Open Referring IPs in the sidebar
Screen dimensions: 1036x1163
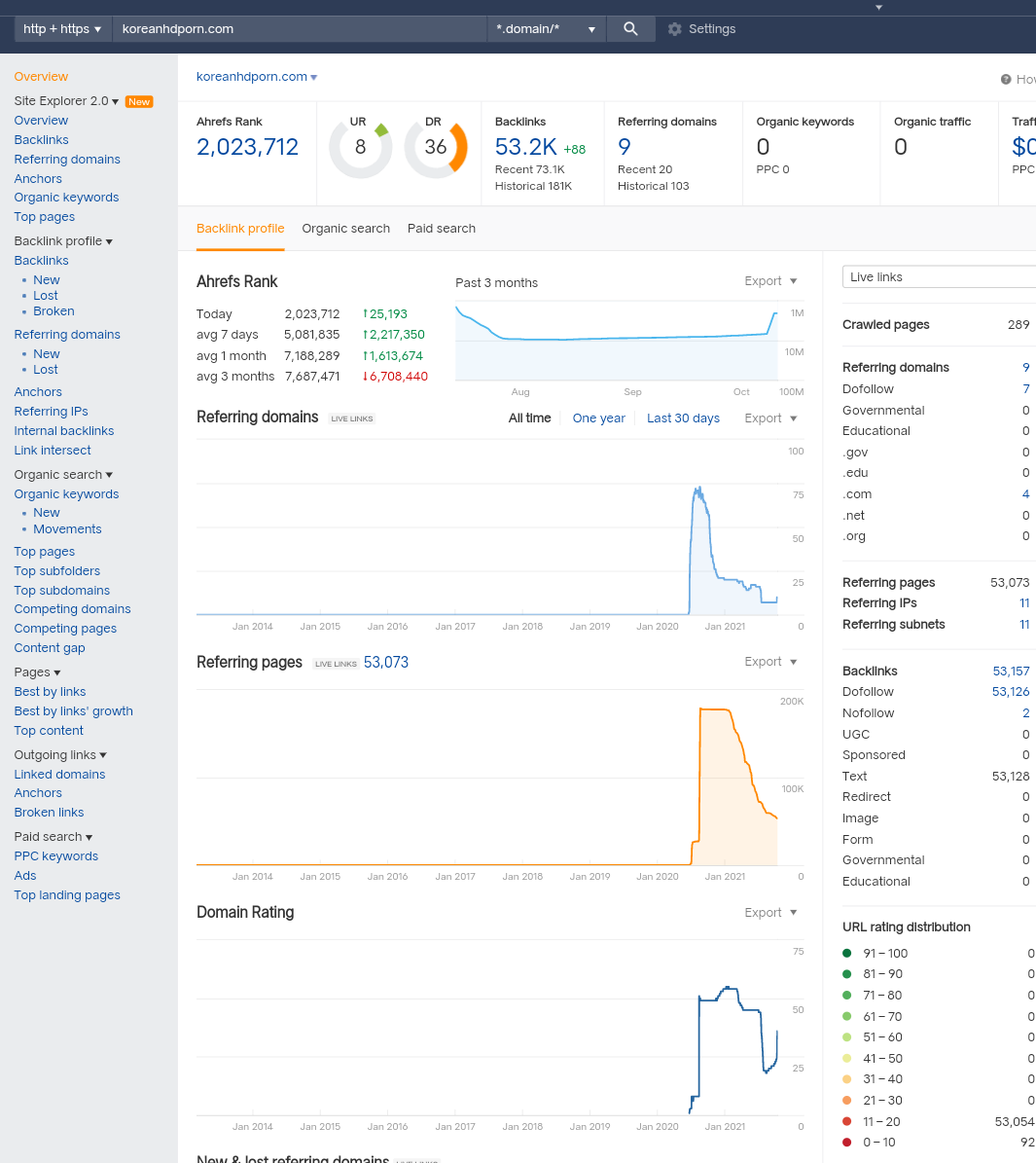[52, 412]
